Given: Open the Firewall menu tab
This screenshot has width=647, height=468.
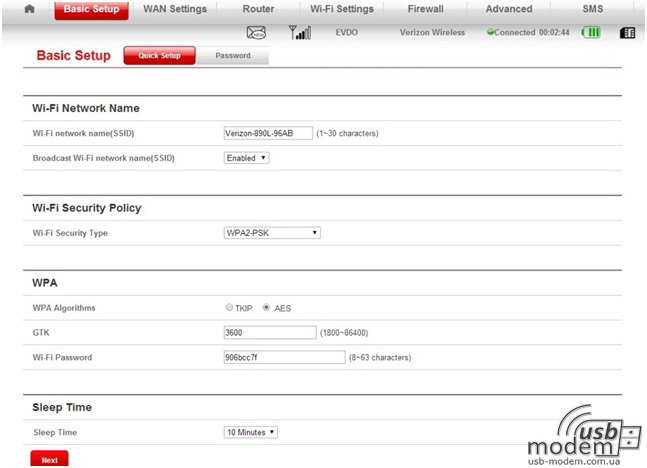Looking at the screenshot, I should pos(425,9).
